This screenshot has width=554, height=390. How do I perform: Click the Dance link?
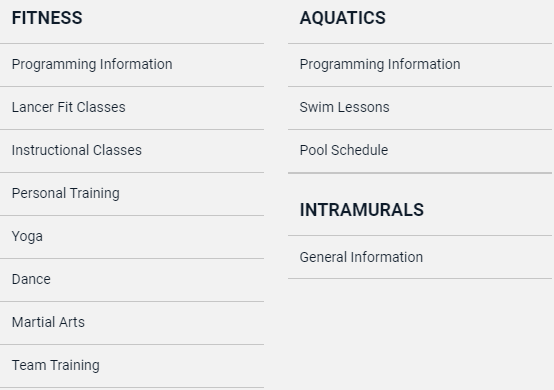click(31, 279)
